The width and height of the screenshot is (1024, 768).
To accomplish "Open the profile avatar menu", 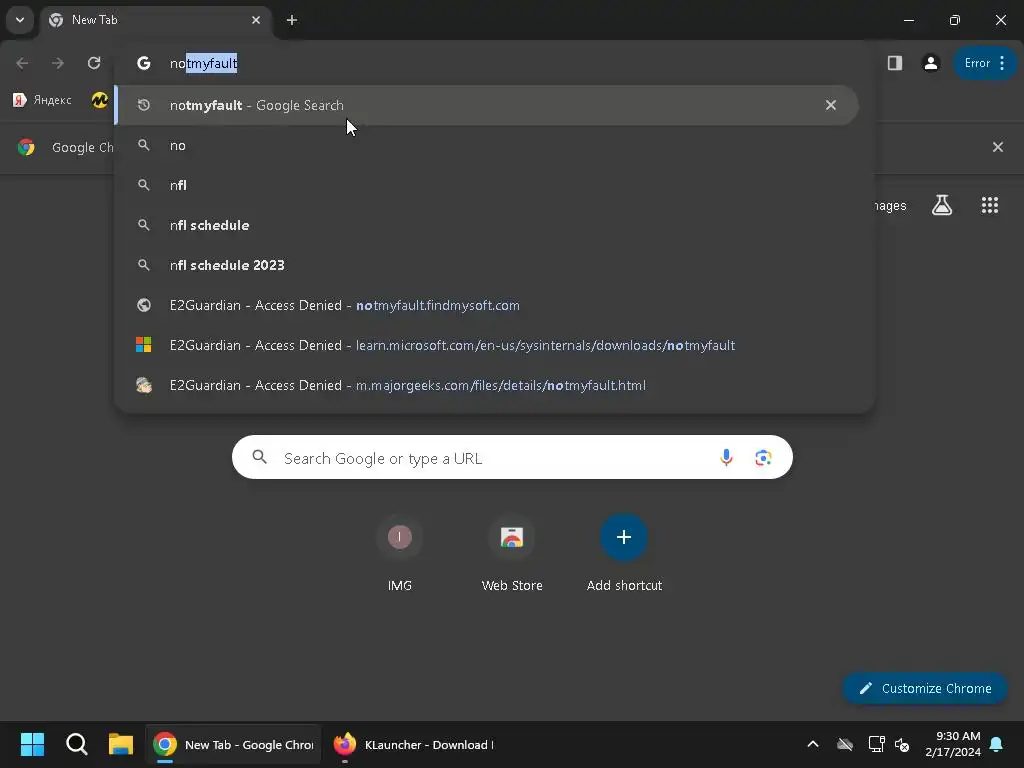I will pos(931,63).
